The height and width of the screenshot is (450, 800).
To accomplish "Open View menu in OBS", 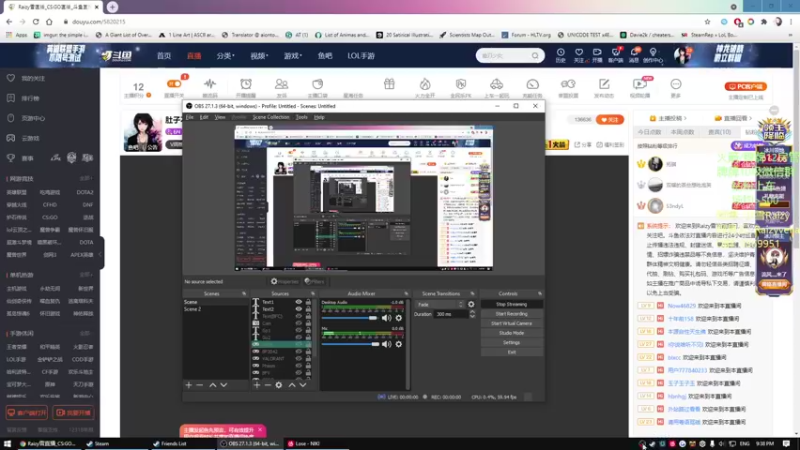I will (x=220, y=117).
